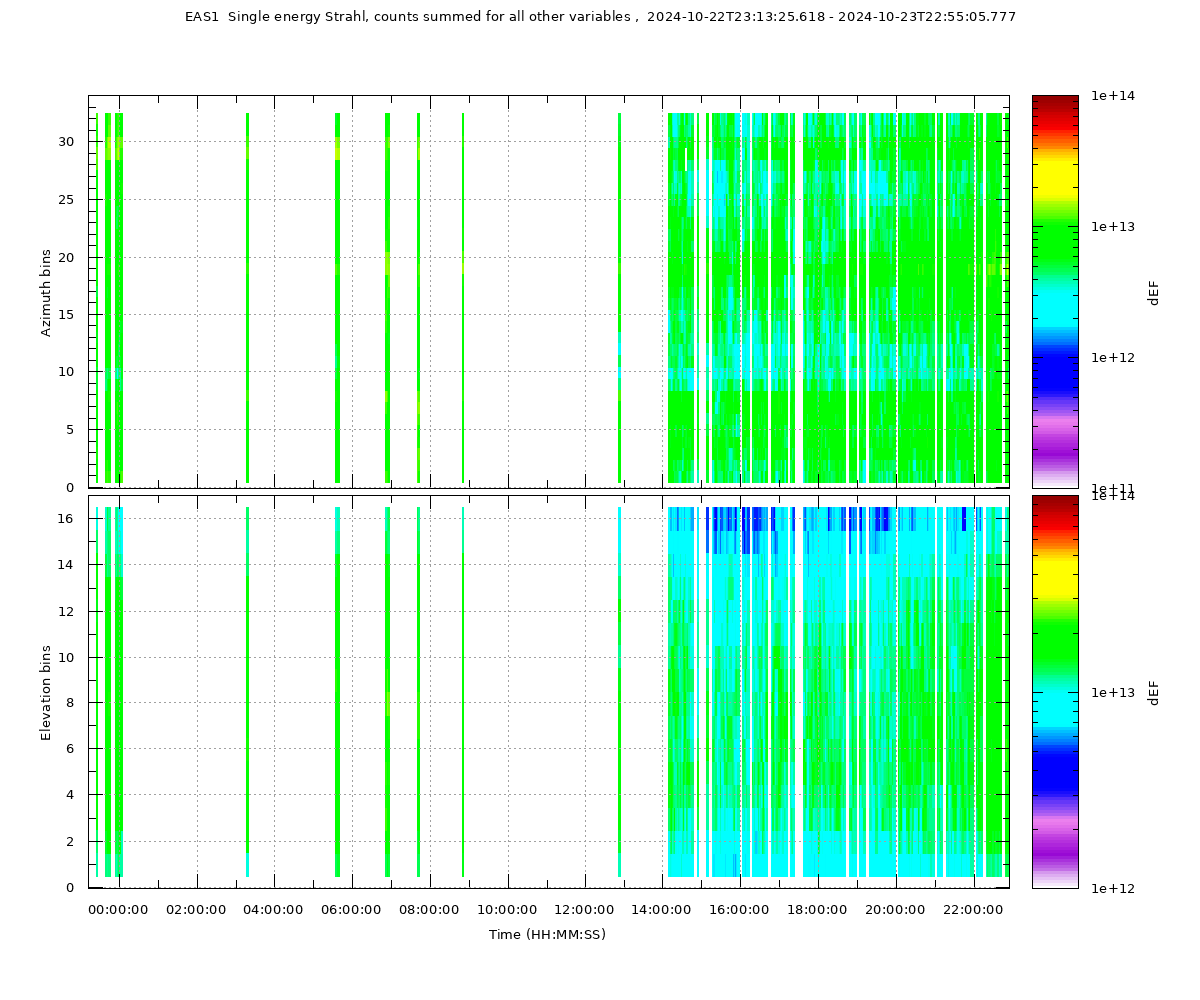This screenshot has width=1200, height=1000.
Task: Click the '1e+13' label on upper colorbar
Action: pos(1113,226)
